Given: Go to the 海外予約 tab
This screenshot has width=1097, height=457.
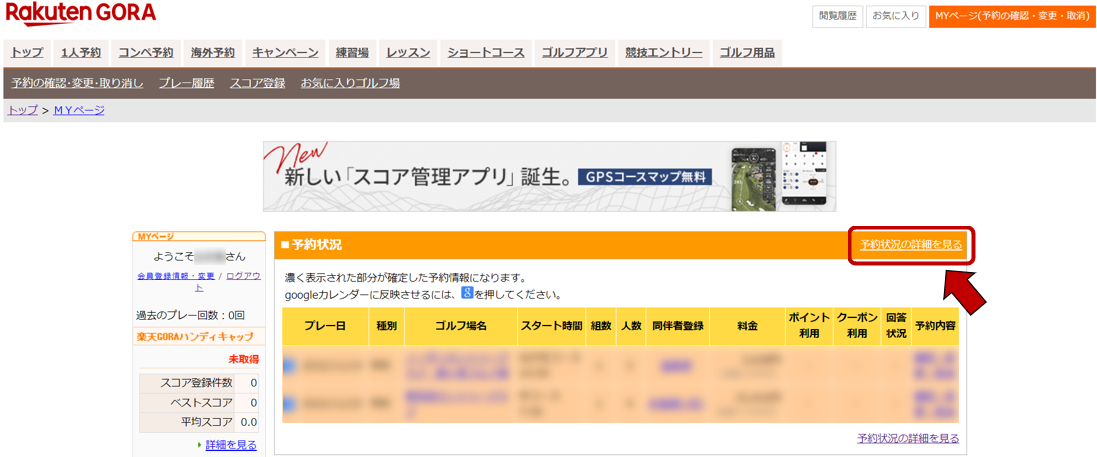Looking at the screenshot, I should (212, 53).
